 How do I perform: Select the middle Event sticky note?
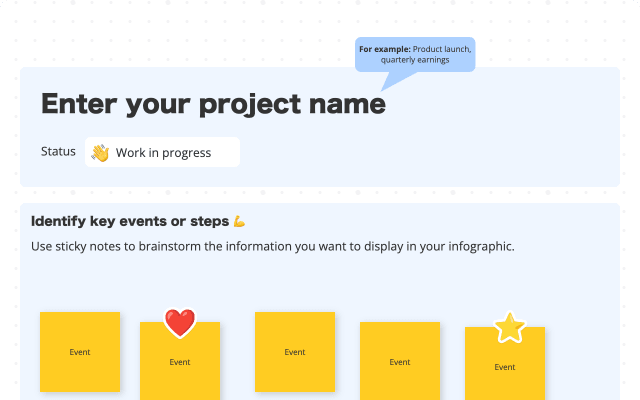coord(295,352)
